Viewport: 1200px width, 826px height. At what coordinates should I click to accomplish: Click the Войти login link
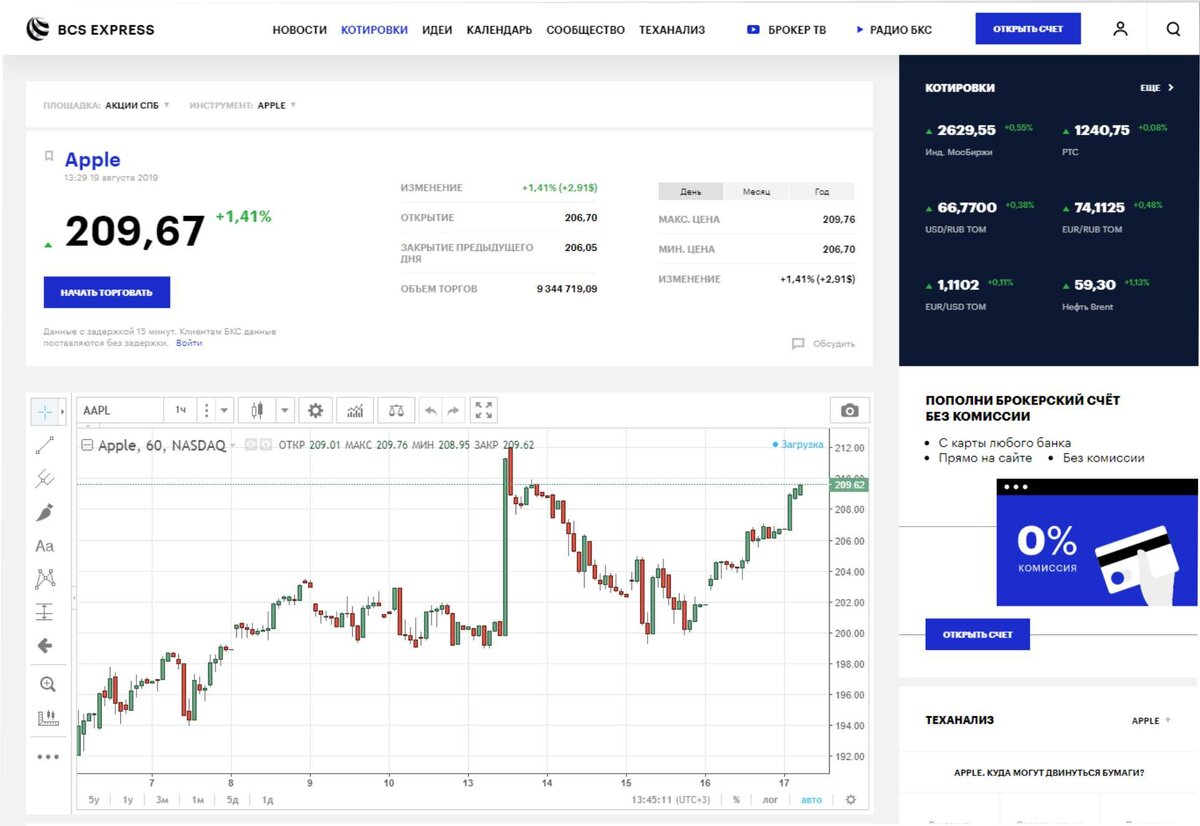pyautogui.click(x=189, y=343)
